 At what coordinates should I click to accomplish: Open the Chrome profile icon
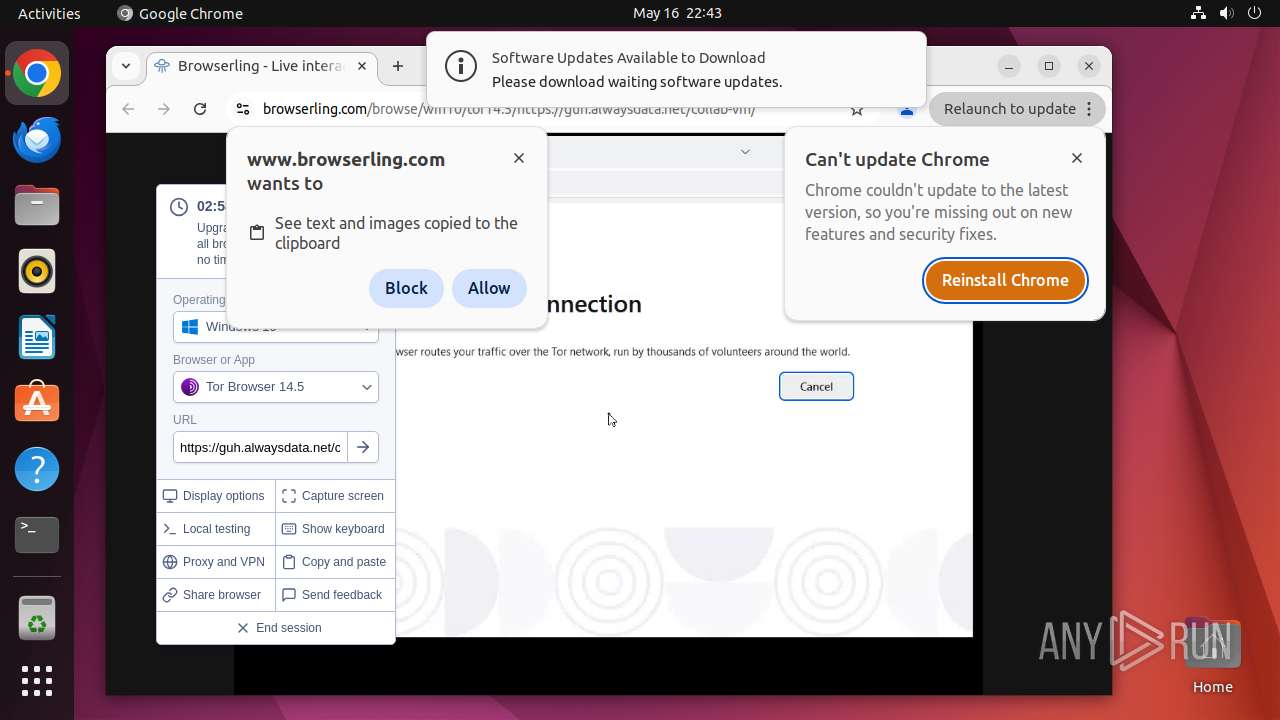click(x=907, y=110)
